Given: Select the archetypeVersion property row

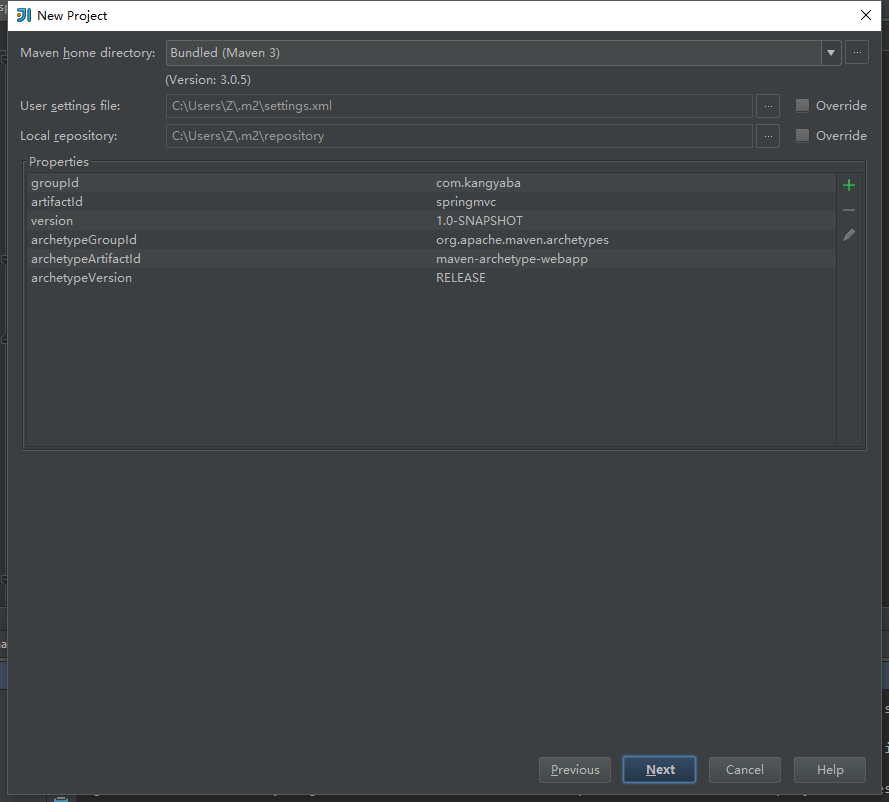Looking at the screenshot, I should tap(431, 278).
